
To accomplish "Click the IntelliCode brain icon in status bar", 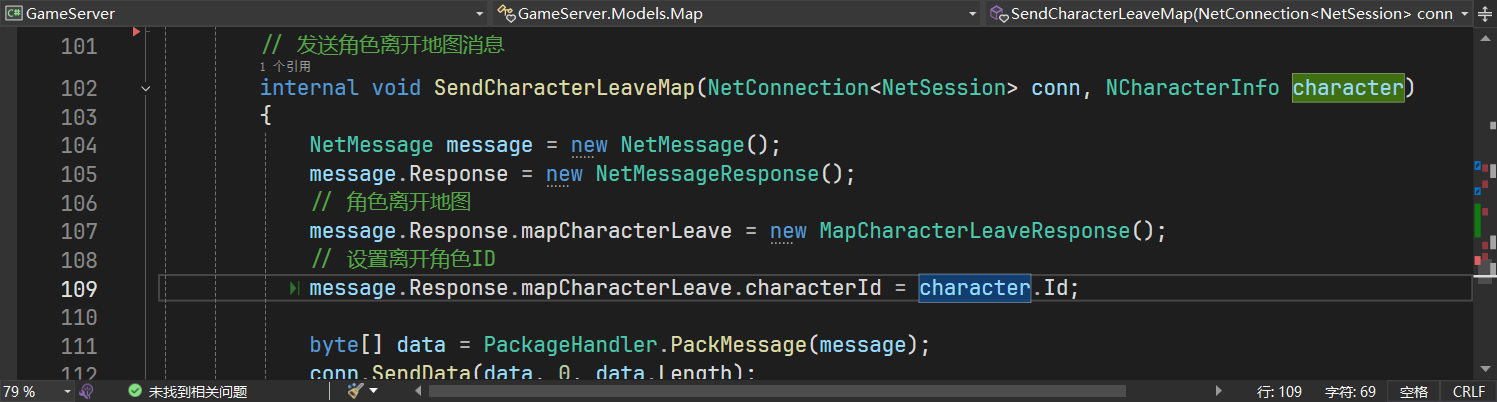I will coord(87,391).
